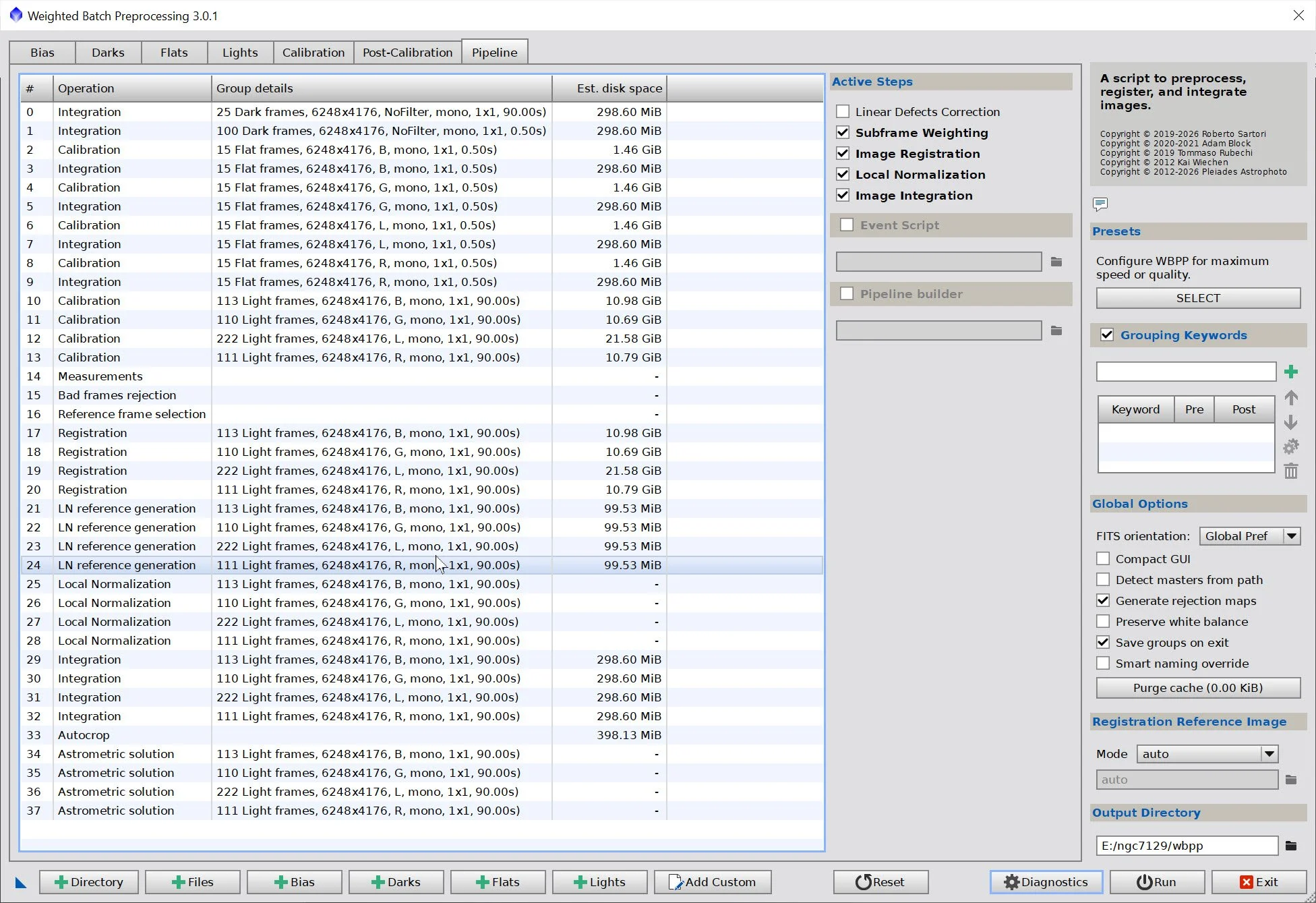Viewport: 1316px width, 903px height.
Task: Click the Files add button
Action: tap(193, 882)
